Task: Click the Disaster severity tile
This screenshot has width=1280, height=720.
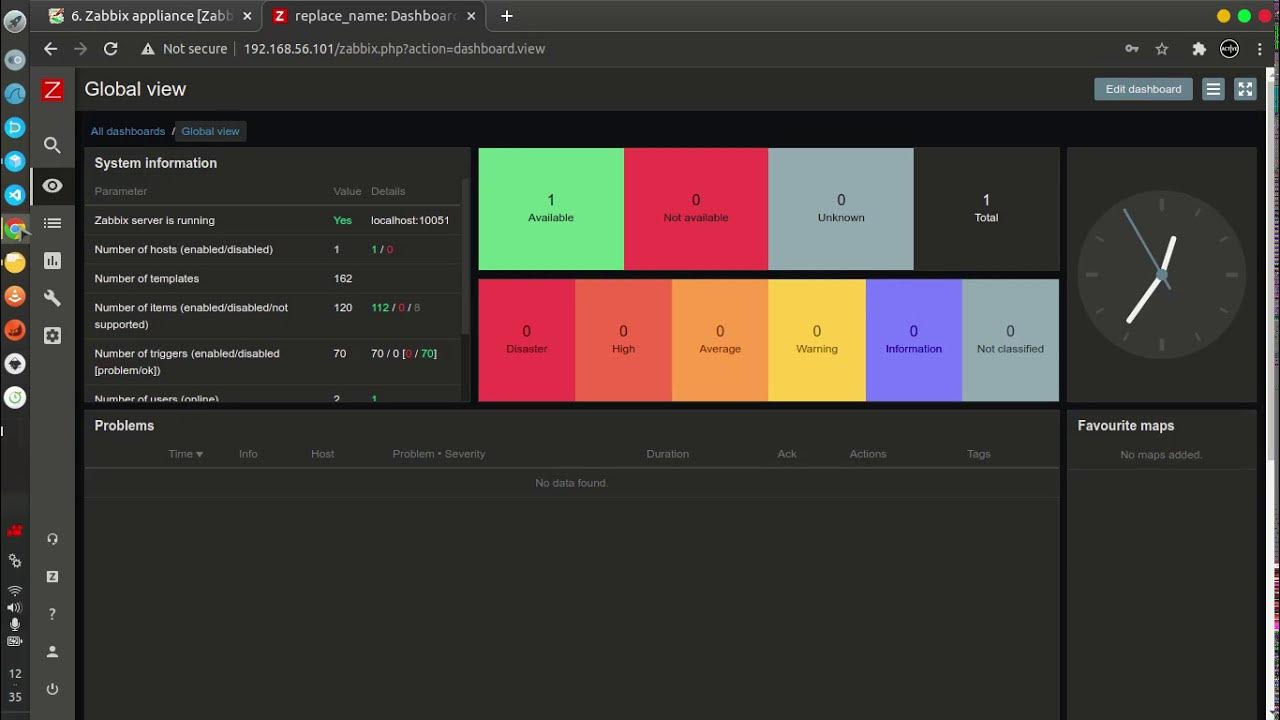Action: pos(527,340)
